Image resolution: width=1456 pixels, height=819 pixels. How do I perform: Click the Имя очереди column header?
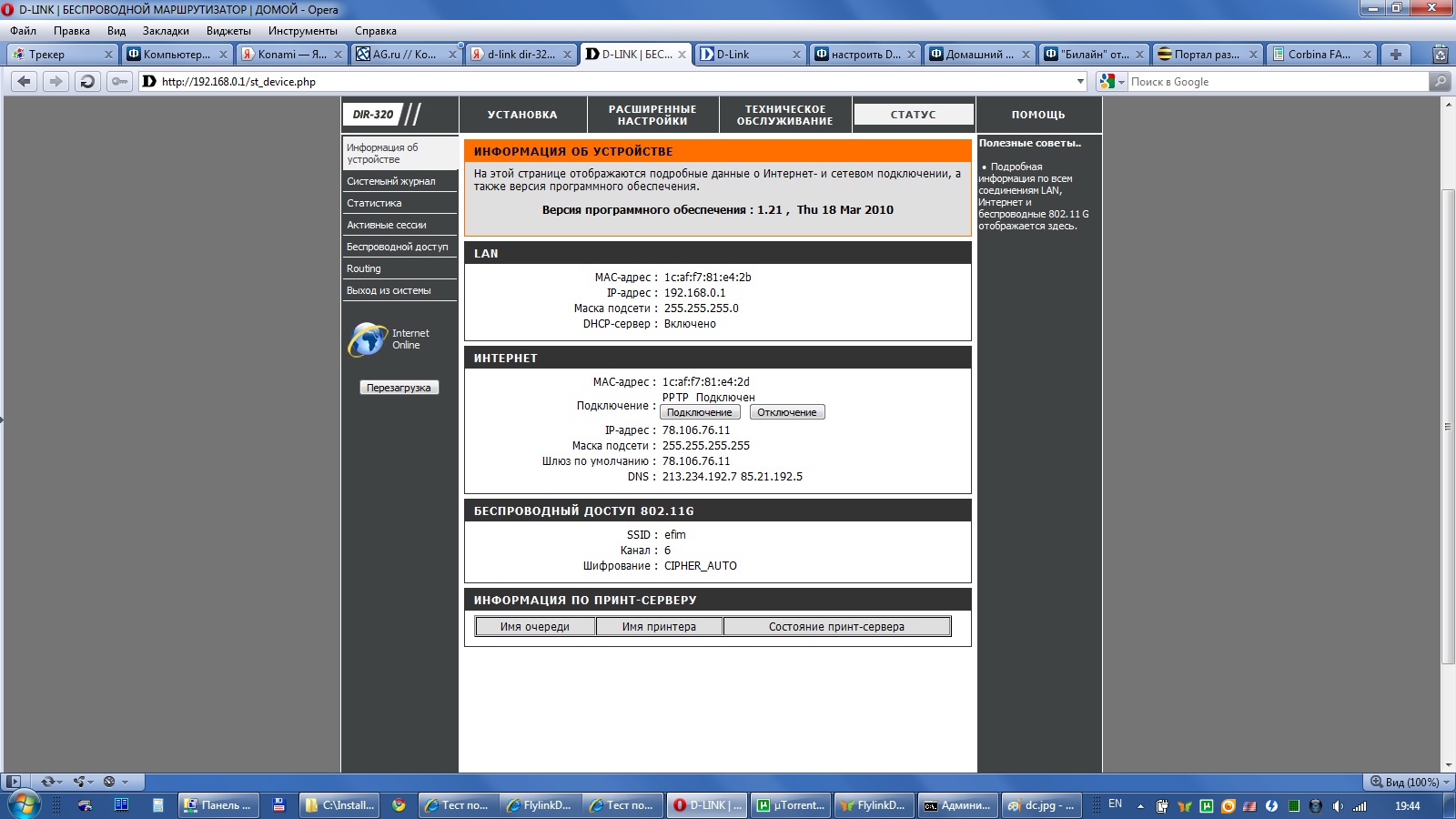pyautogui.click(x=535, y=627)
